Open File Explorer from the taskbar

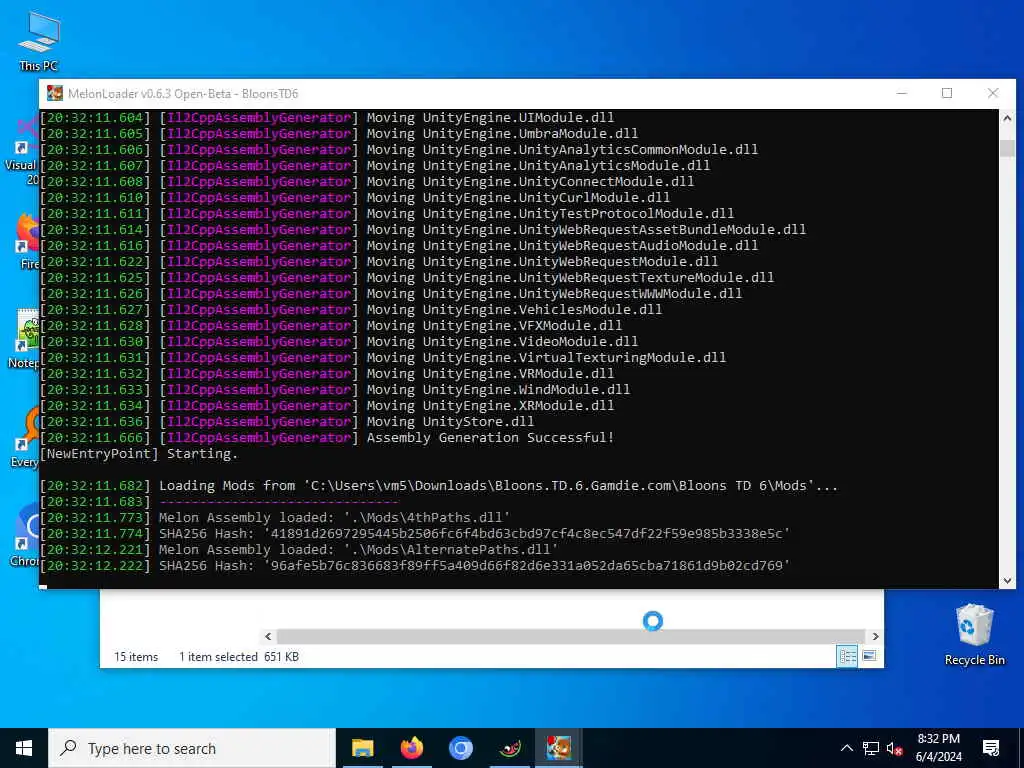[362, 748]
